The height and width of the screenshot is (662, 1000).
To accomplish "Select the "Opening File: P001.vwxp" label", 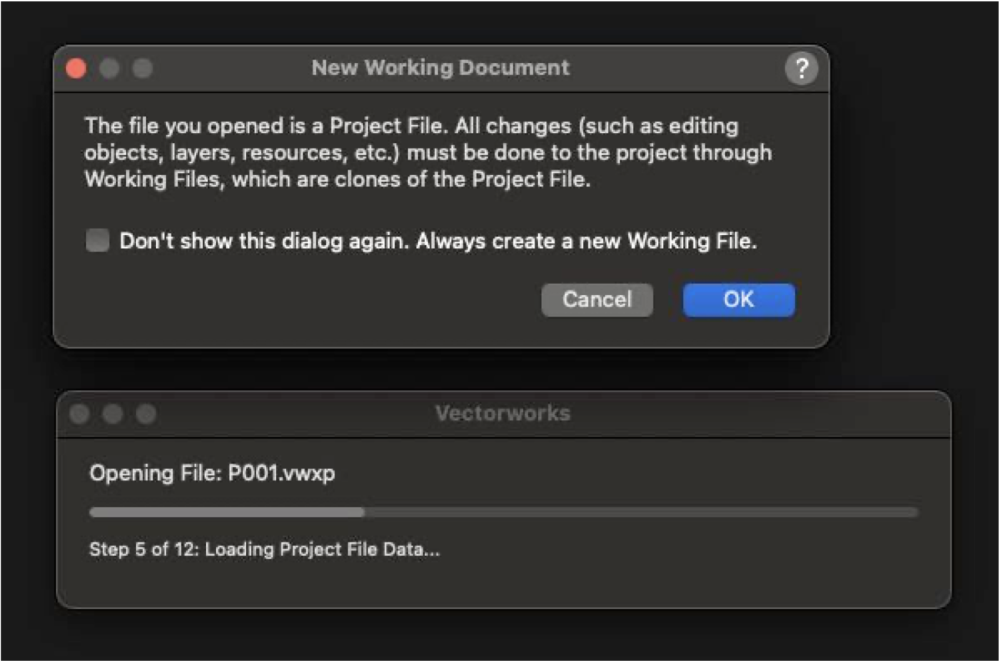I will pyautogui.click(x=212, y=473).
